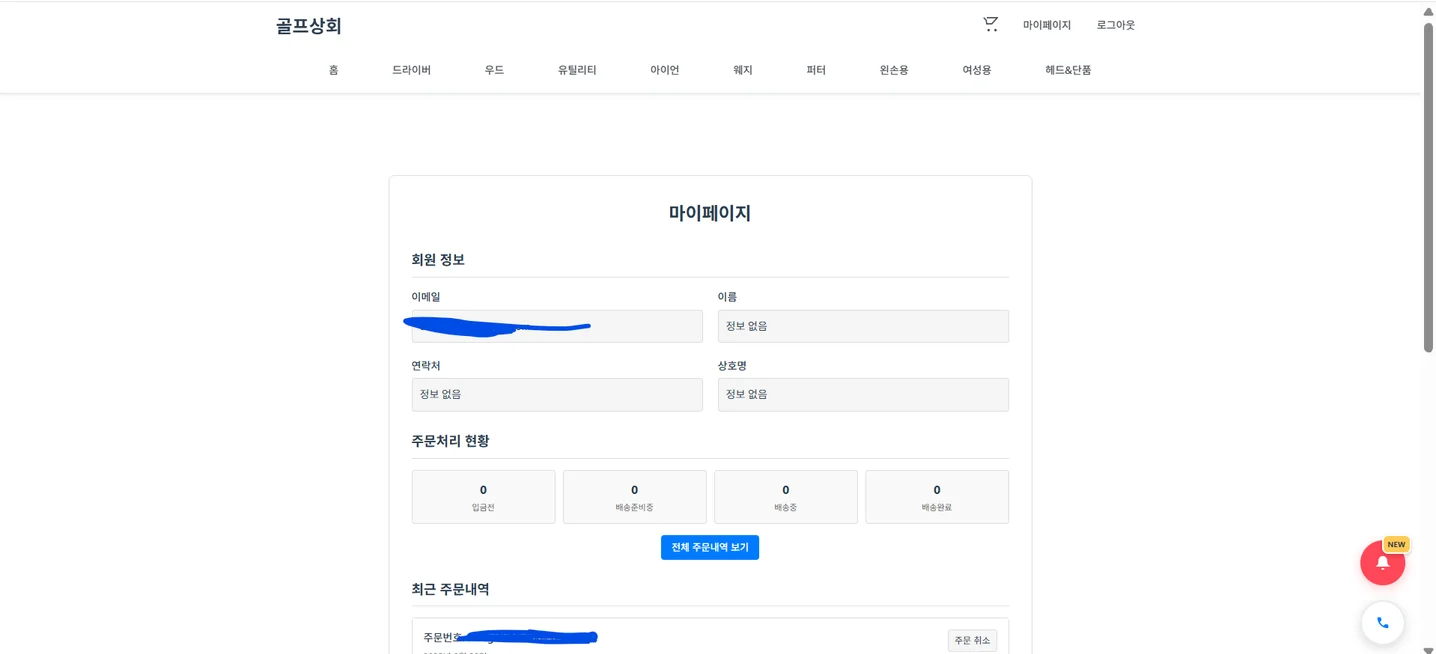Screen dimensions: 1436x654
Task: Click the 주문 취소 button
Action: coord(971,640)
